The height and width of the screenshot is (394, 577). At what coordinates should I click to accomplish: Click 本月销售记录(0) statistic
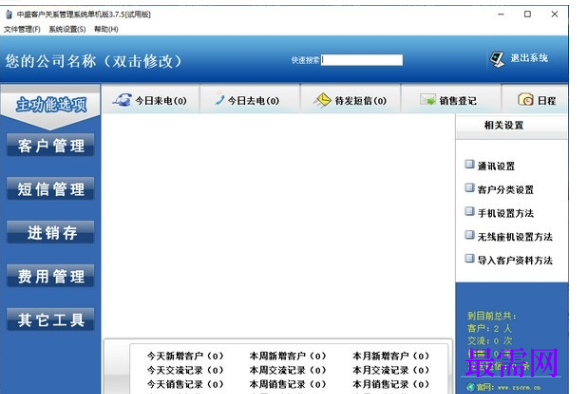391,384
